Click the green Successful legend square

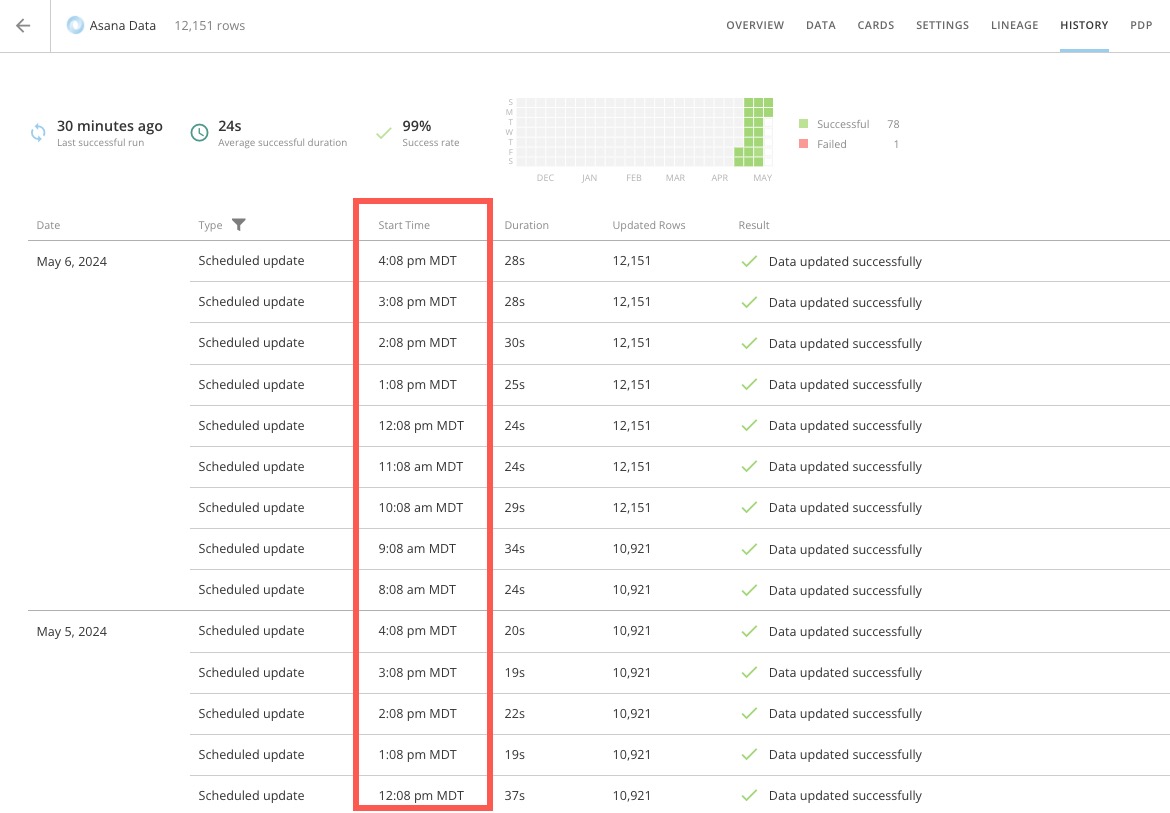(803, 124)
